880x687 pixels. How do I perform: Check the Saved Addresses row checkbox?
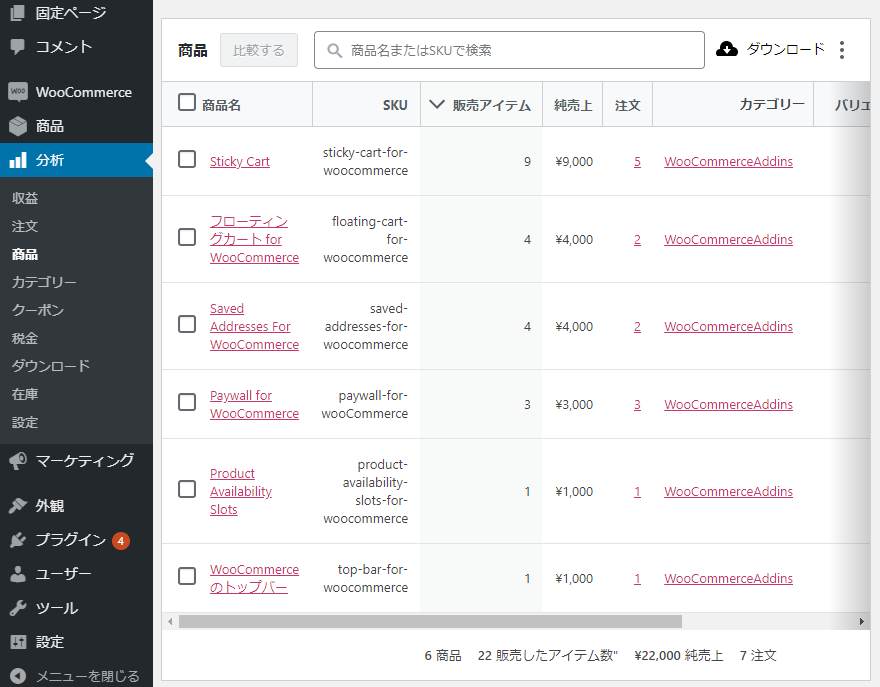pos(187,324)
